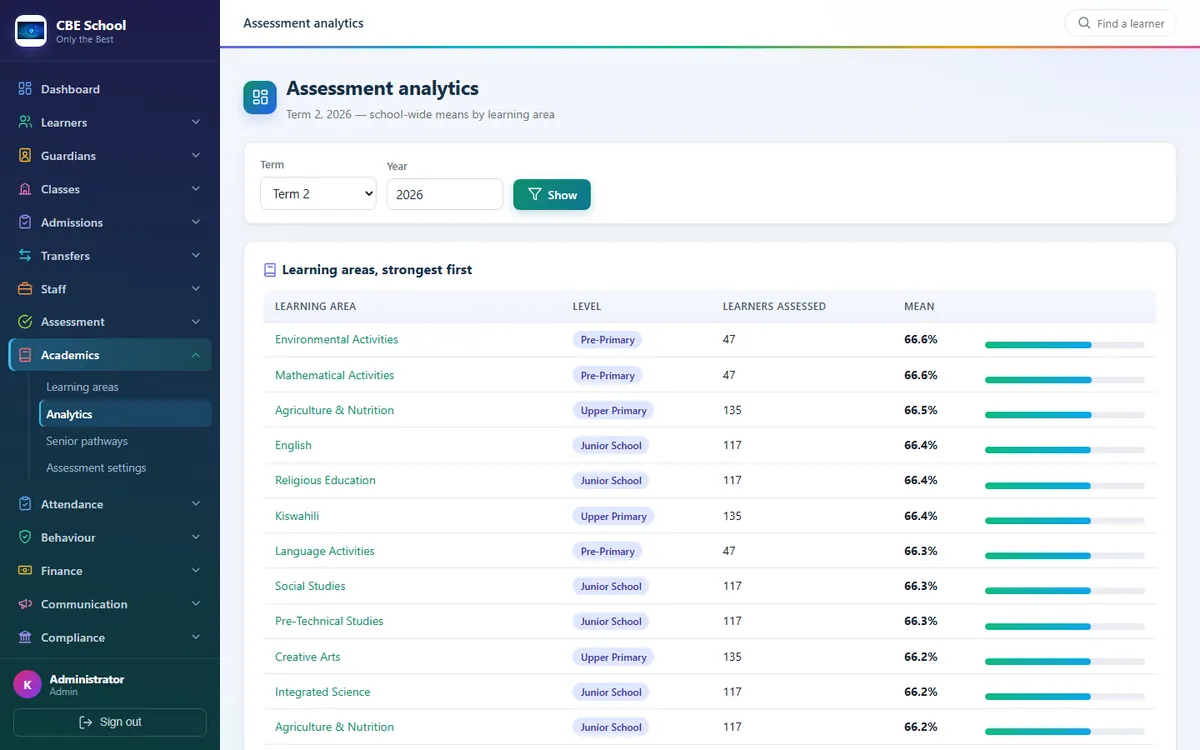Open the English learning area link
Screen dimensions: 1200x750
[x=293, y=445]
